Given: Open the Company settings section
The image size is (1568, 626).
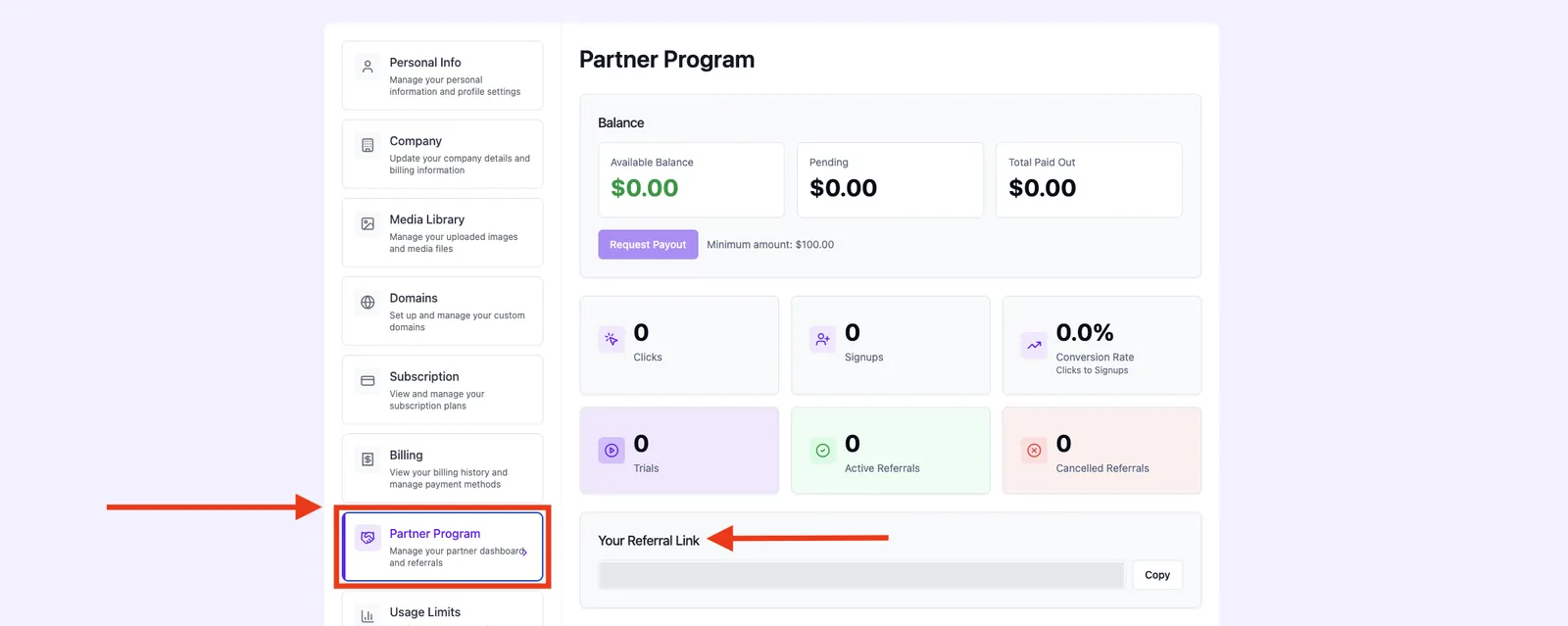Looking at the screenshot, I should pyautogui.click(x=442, y=154).
